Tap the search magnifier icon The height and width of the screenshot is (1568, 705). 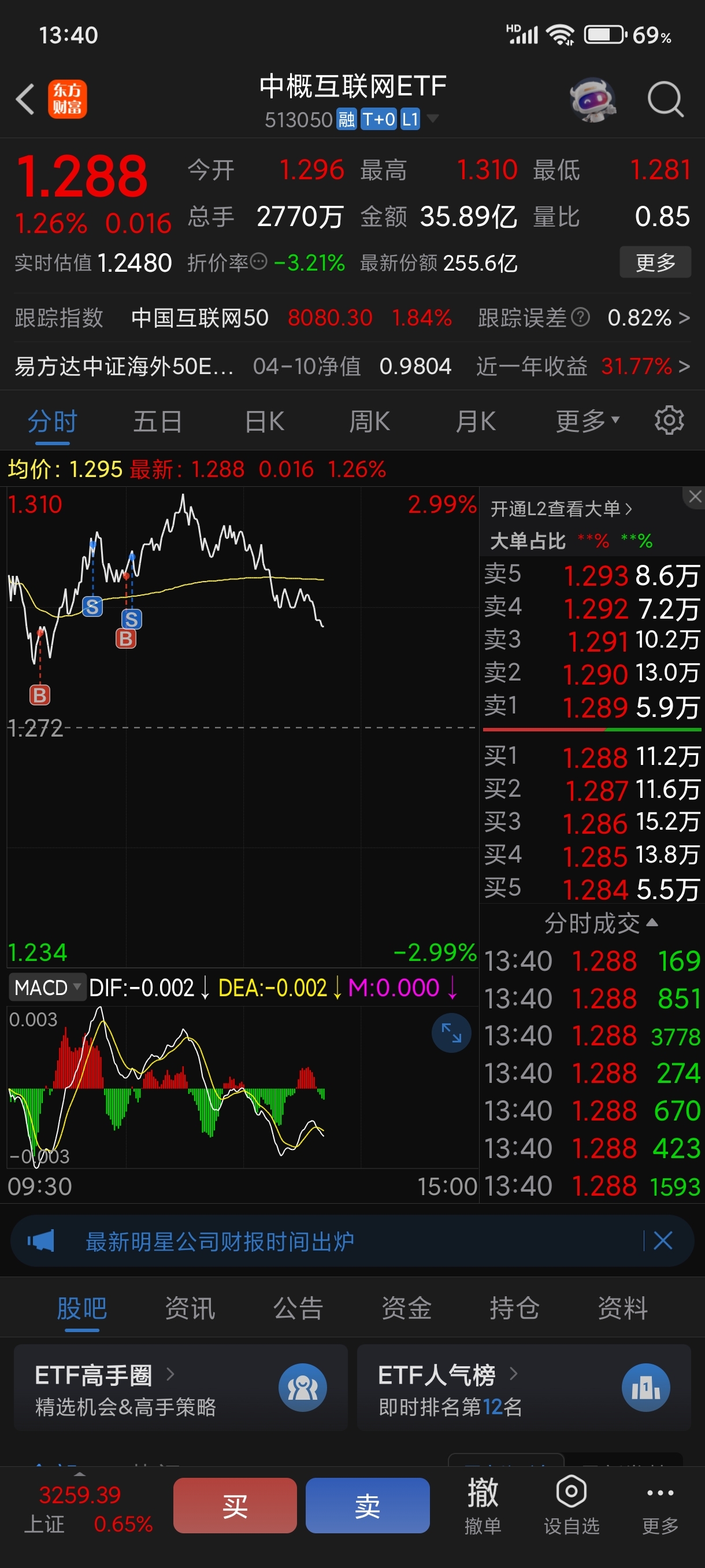click(x=666, y=99)
